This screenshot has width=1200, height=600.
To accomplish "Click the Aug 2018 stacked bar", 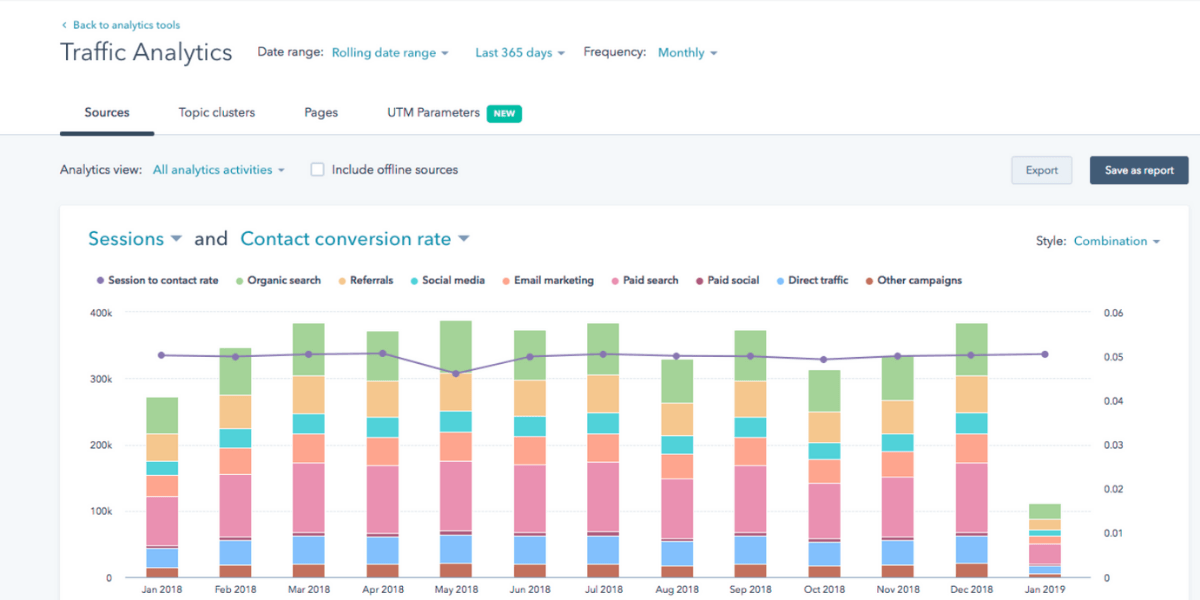I will pyautogui.click(x=677, y=469).
